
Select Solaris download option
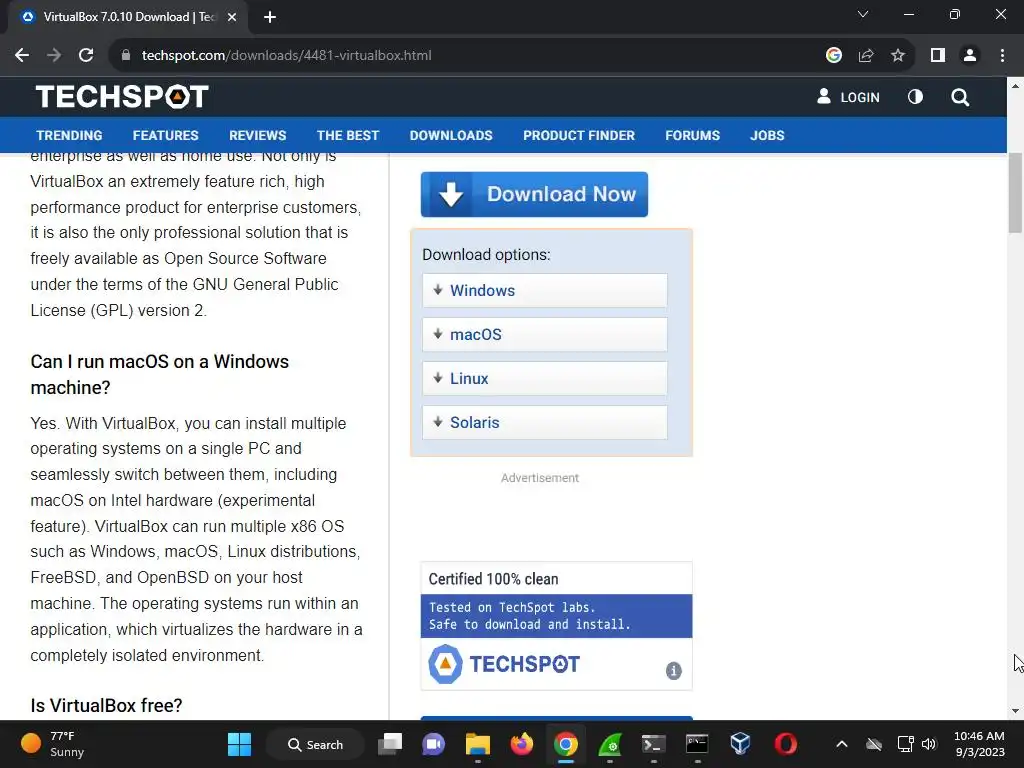(x=545, y=423)
